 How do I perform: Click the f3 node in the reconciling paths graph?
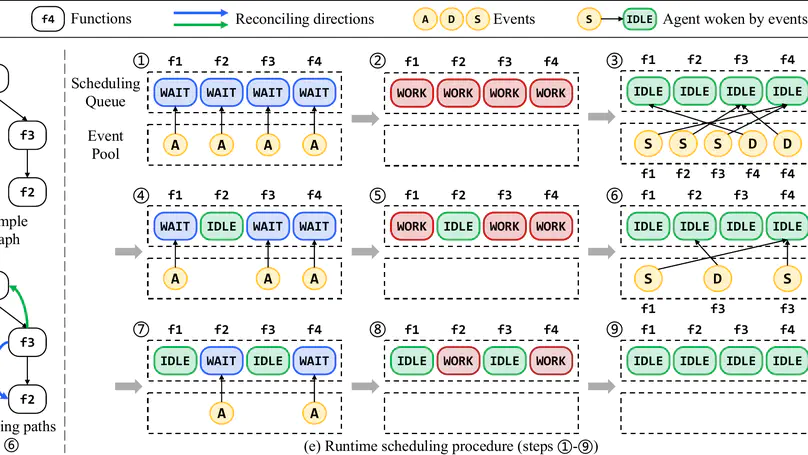pyautogui.click(x=27, y=342)
